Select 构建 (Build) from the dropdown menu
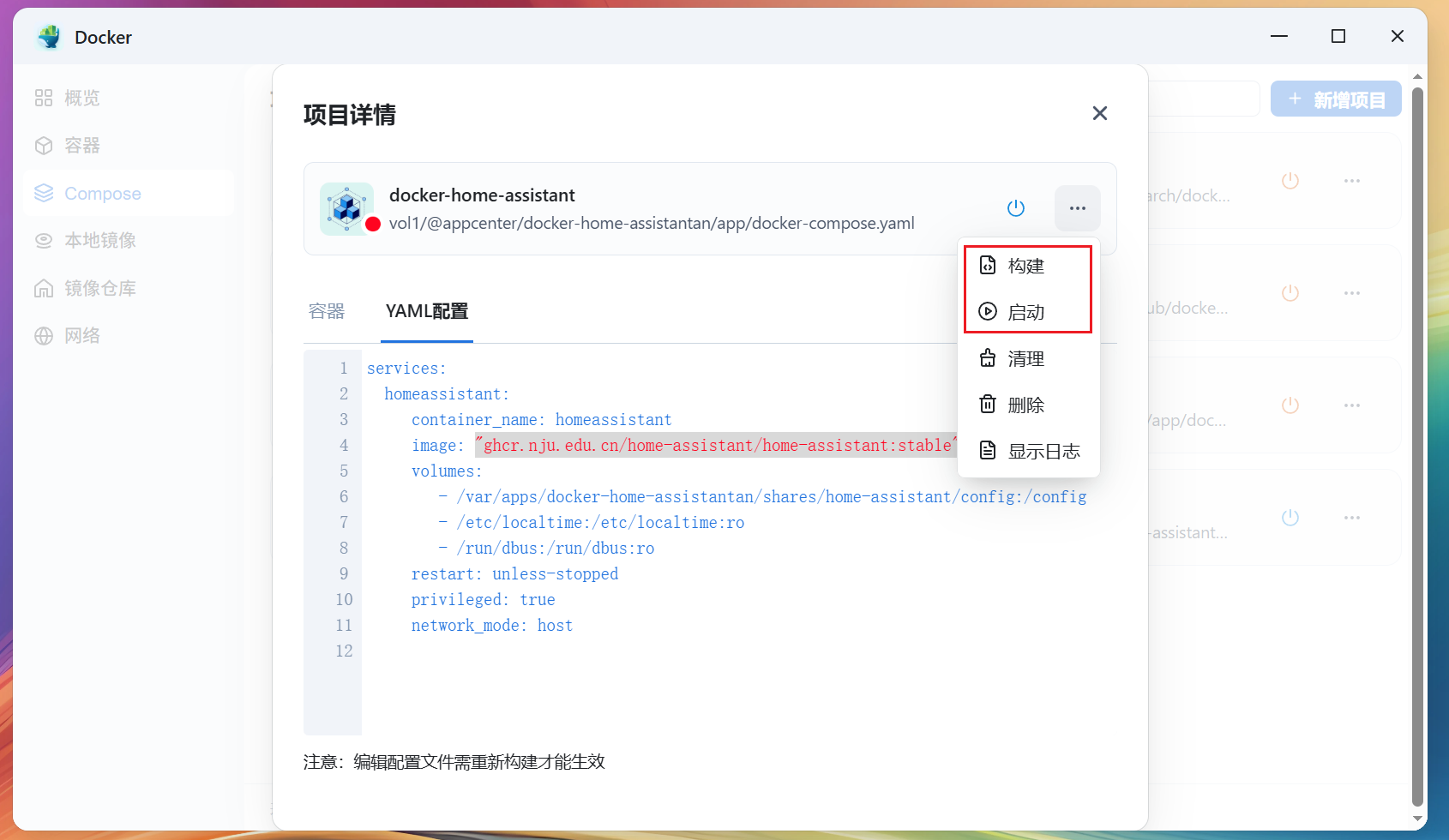This screenshot has height=840, width=1449. point(1026,266)
